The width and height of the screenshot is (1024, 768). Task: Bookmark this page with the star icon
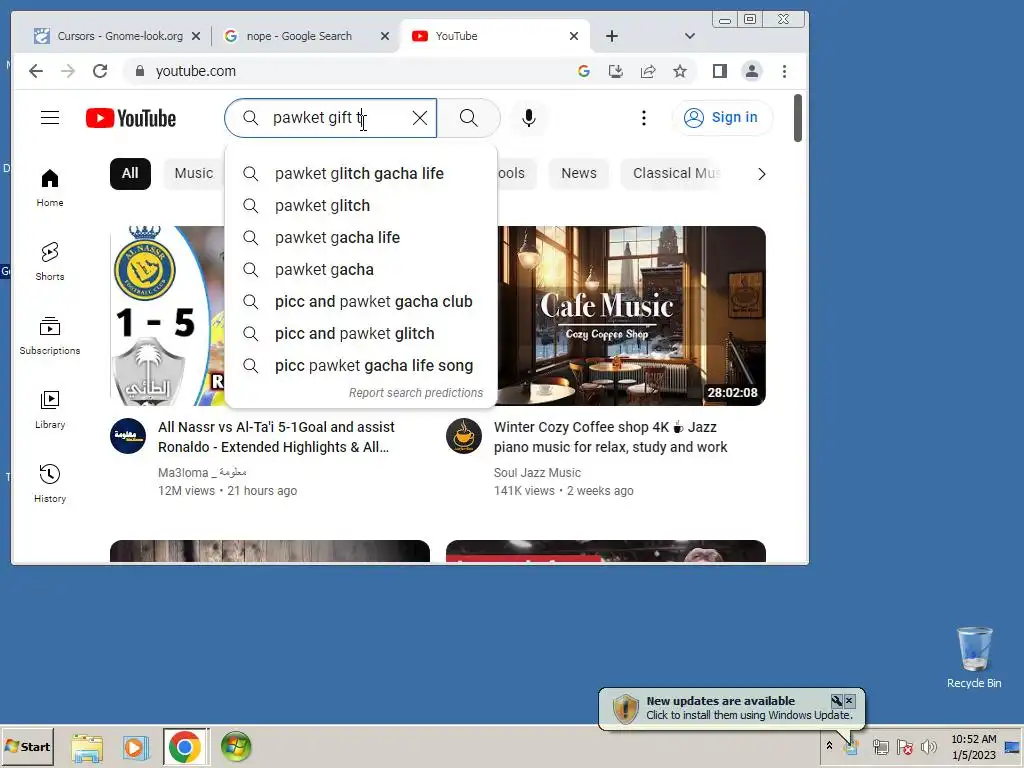(x=680, y=71)
